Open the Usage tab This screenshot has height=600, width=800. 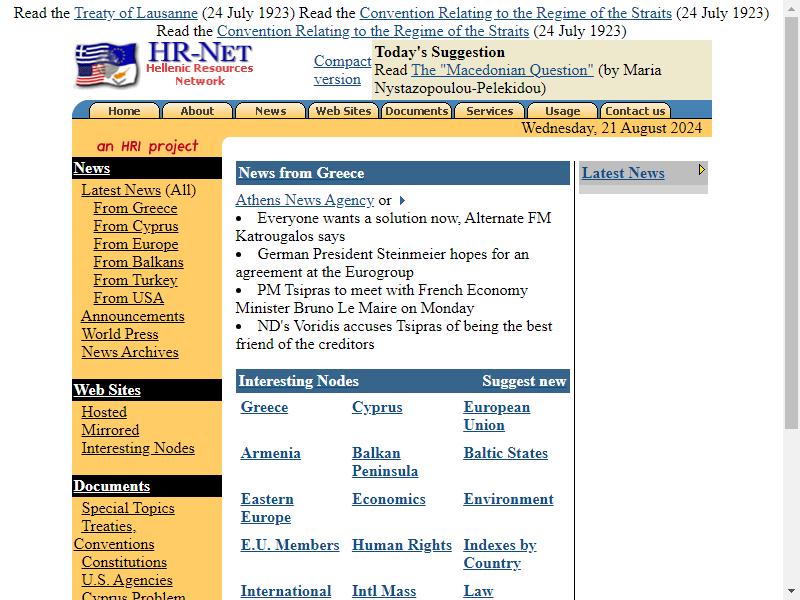[x=563, y=111]
